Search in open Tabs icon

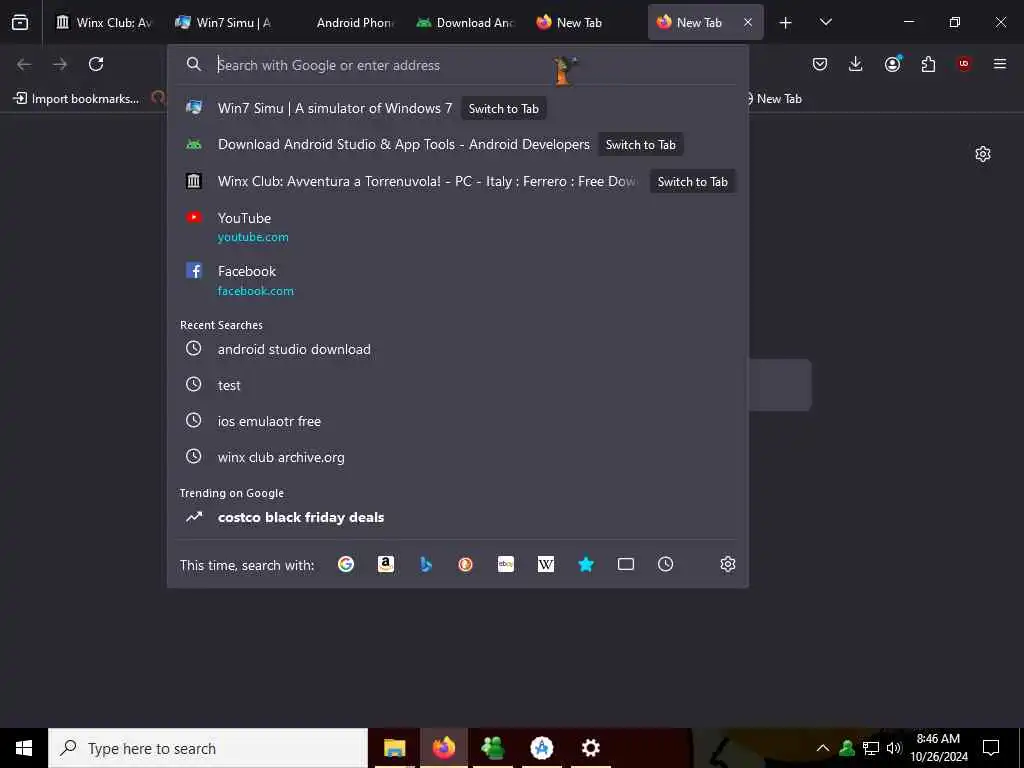626,564
